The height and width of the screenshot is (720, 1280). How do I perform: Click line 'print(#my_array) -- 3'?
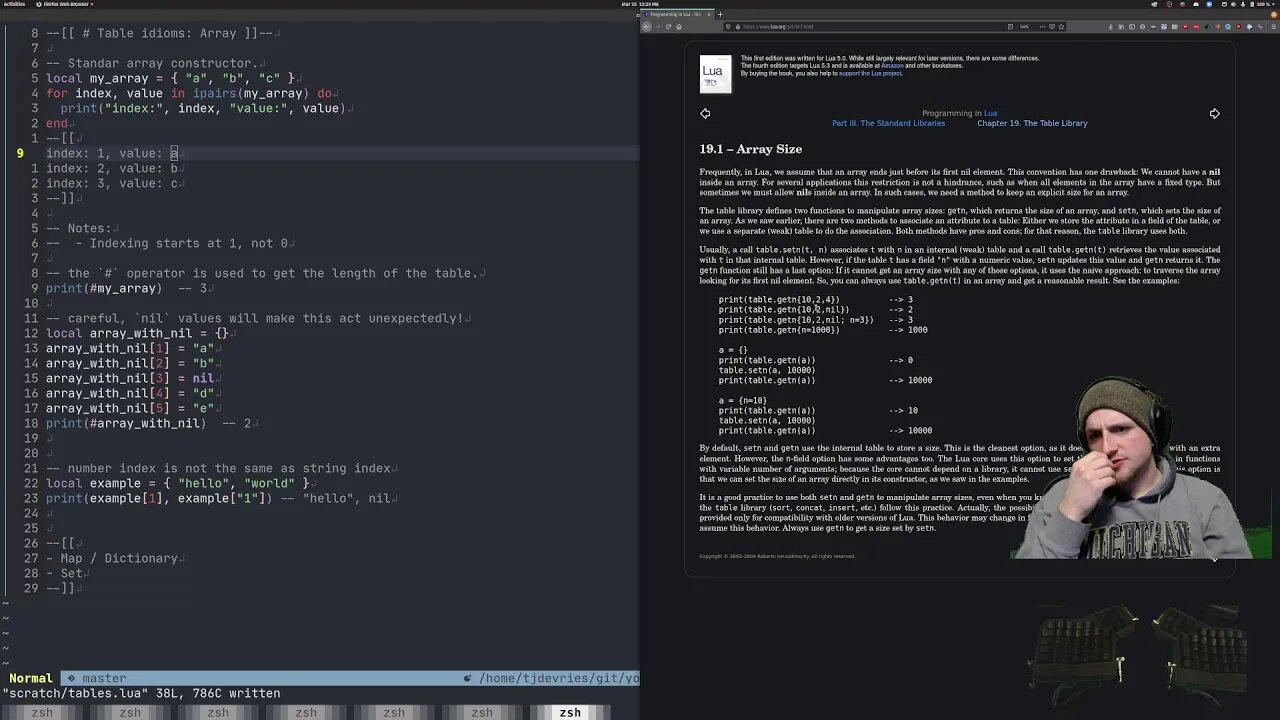point(126,288)
